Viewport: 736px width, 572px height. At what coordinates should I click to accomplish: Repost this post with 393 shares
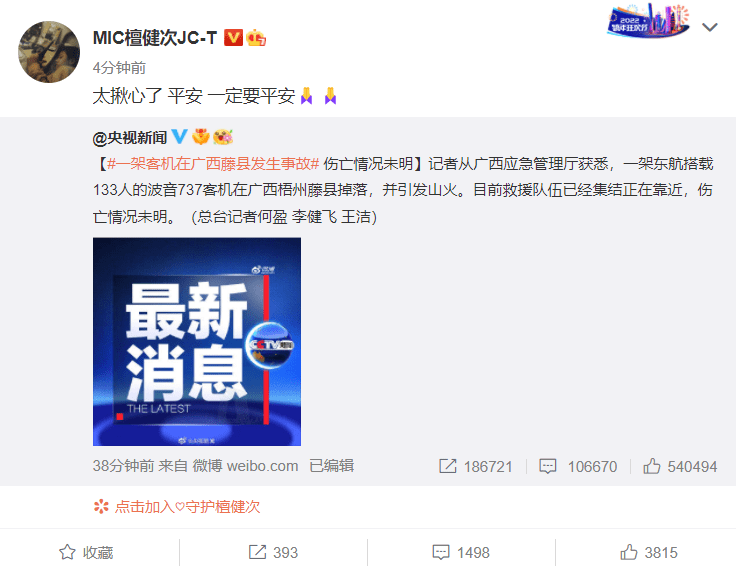(x=273, y=552)
